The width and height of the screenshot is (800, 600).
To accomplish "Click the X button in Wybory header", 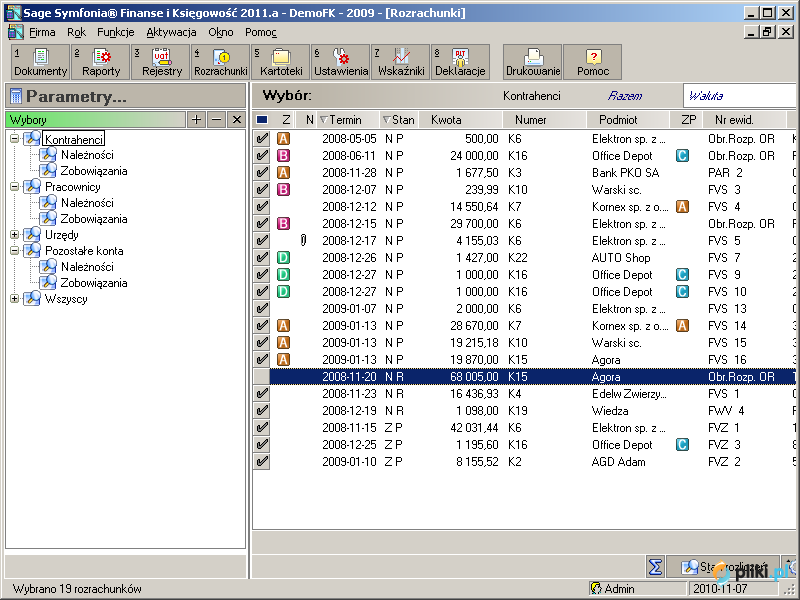I will 236,120.
